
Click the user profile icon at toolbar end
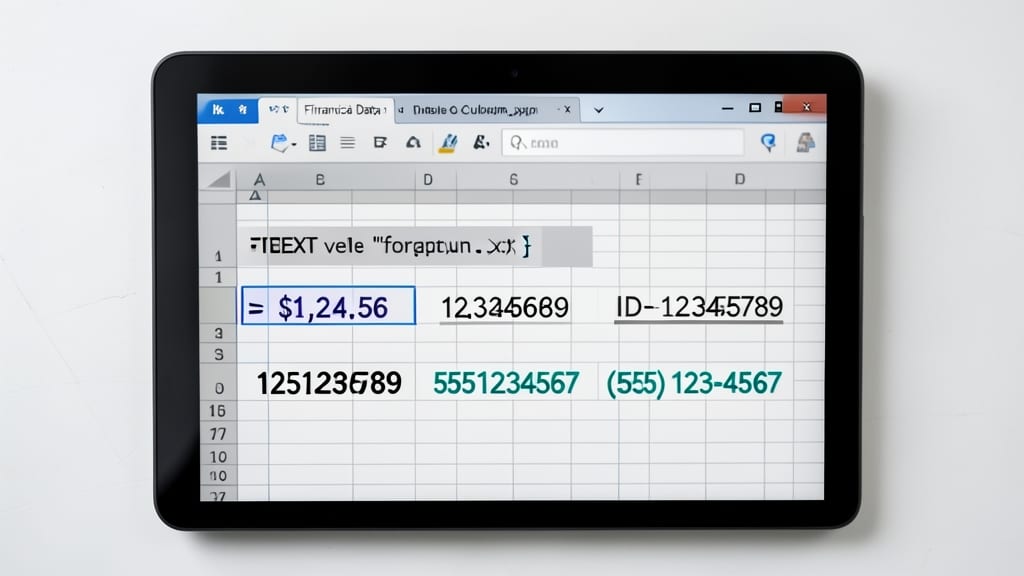click(x=805, y=142)
